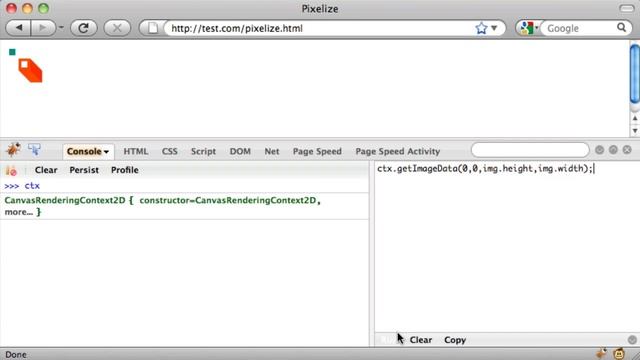Clear the console output log
Image resolution: width=640 pixels, height=360 pixels.
(46, 170)
